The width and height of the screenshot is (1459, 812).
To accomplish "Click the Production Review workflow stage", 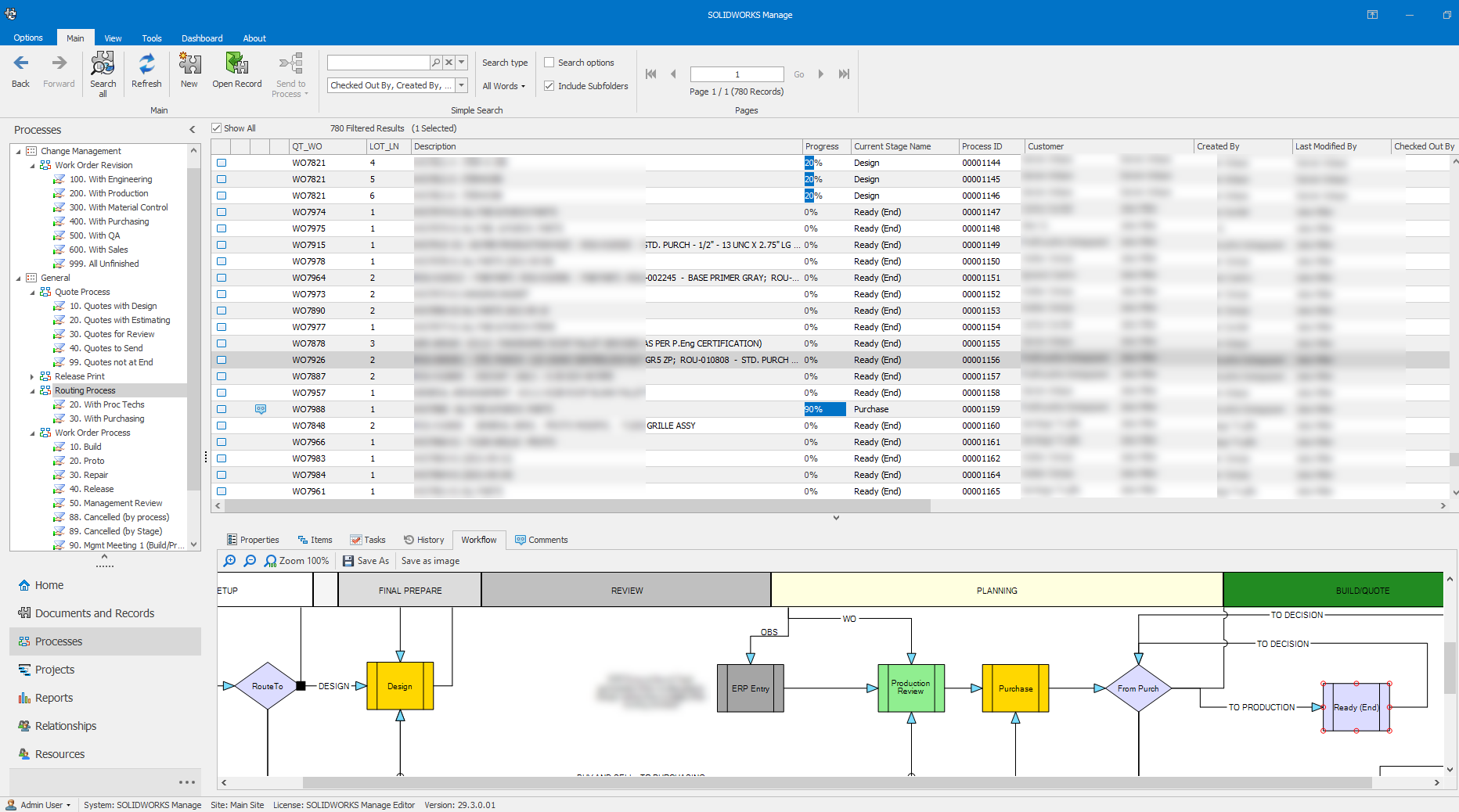I will [x=911, y=688].
